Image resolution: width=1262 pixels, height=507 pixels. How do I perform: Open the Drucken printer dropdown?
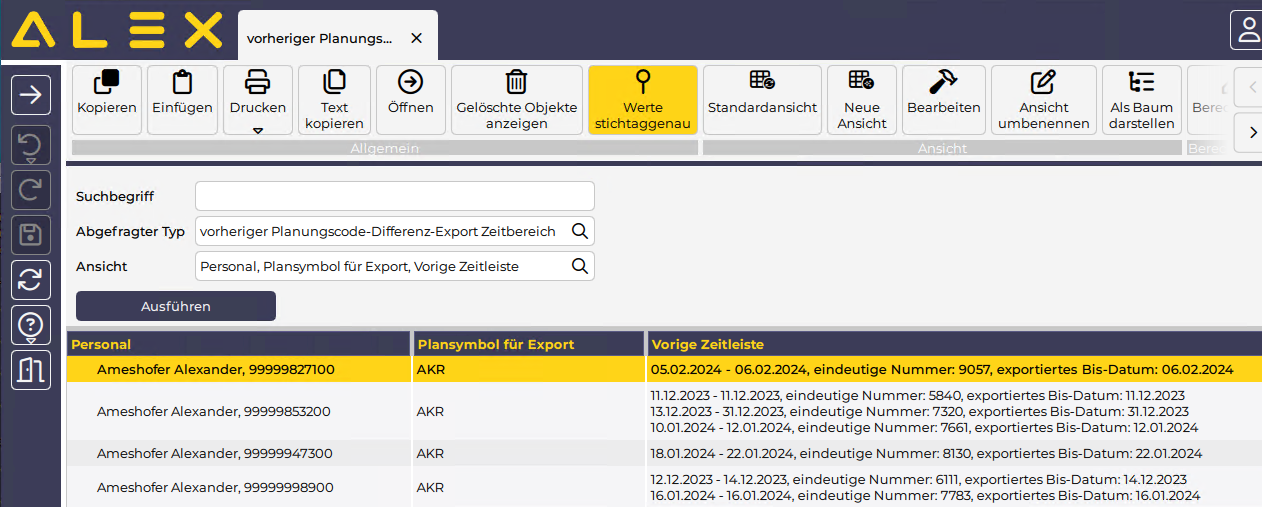coord(258,100)
